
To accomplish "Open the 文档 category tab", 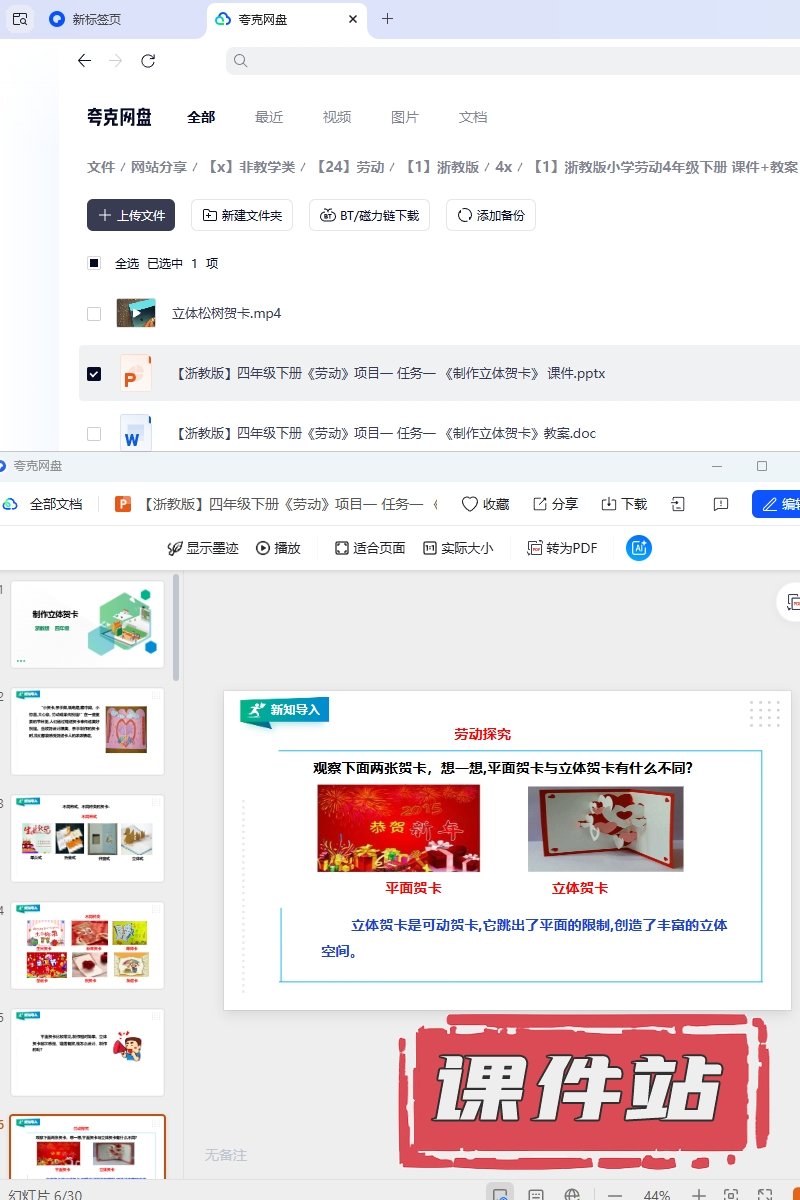I will [x=473, y=117].
